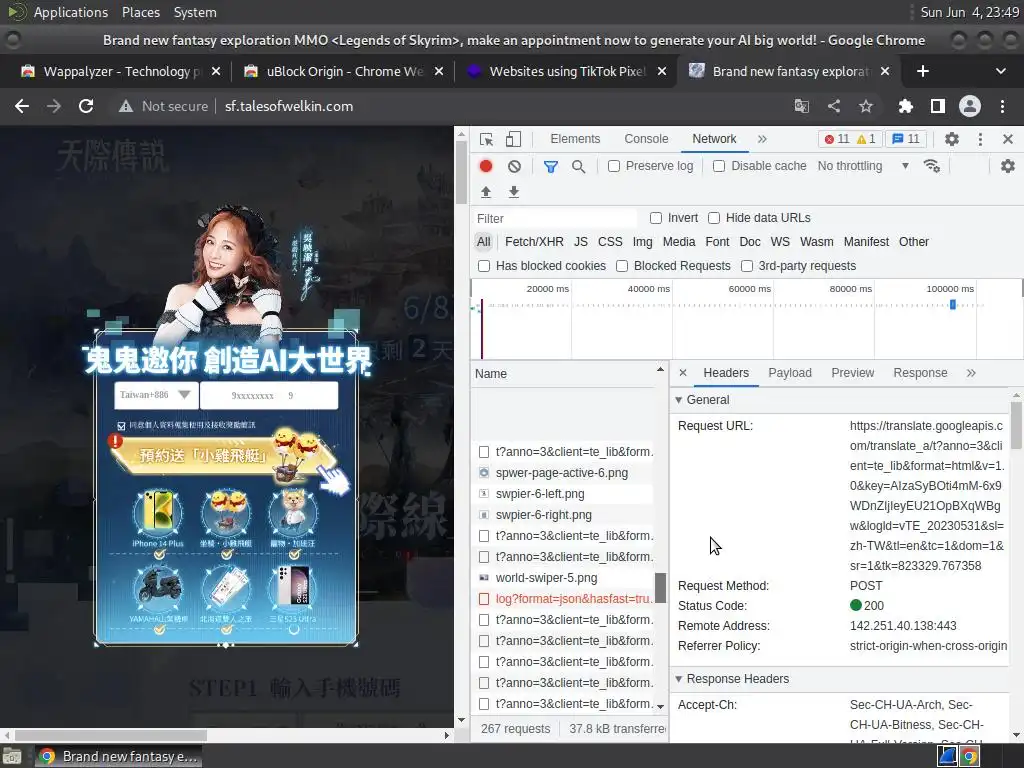Switch to the Console panel tab
The width and height of the screenshot is (1024, 768).
pos(646,139)
